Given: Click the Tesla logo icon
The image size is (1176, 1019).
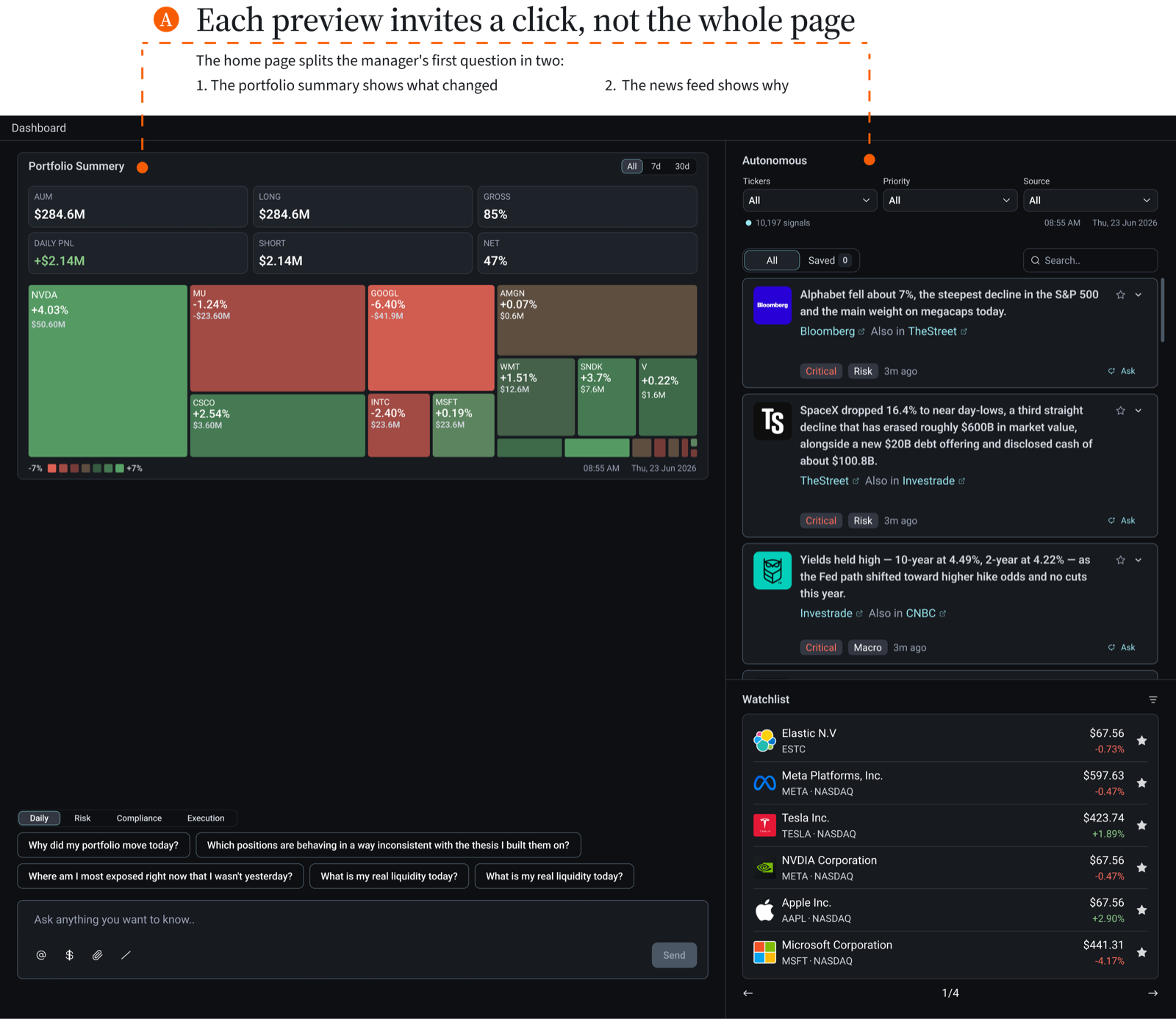Looking at the screenshot, I should click(x=764, y=825).
